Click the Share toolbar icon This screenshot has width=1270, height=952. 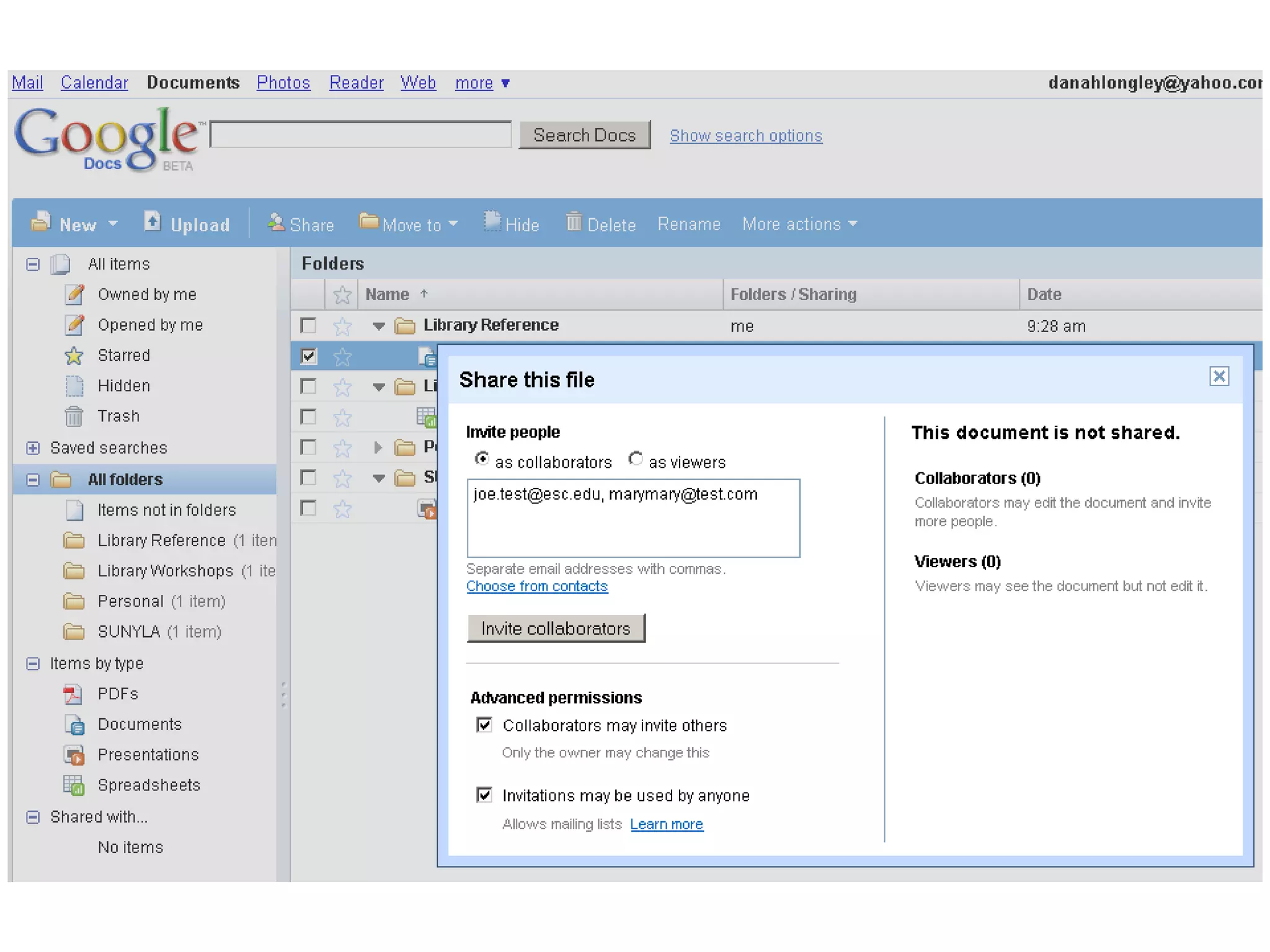276,222
